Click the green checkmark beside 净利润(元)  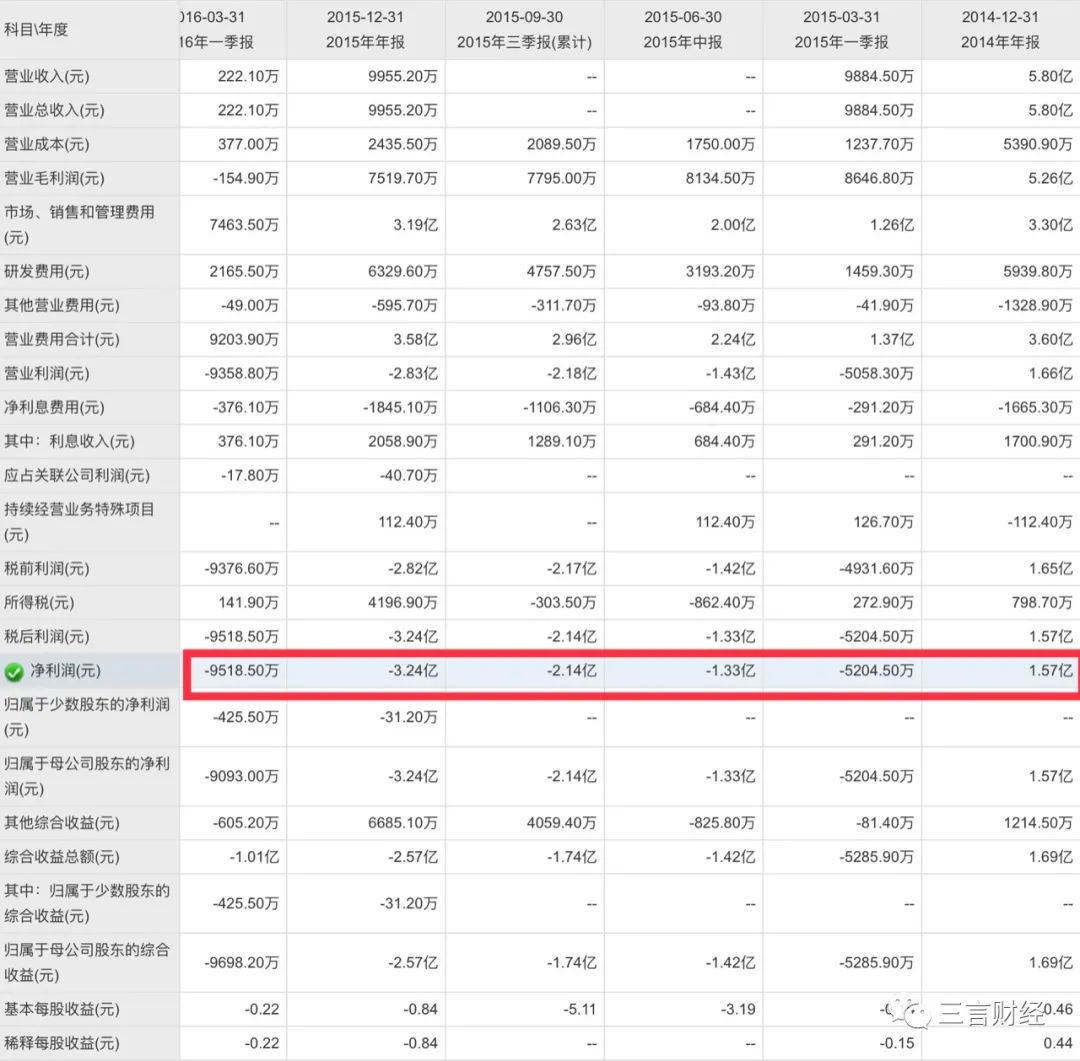click(x=14, y=672)
